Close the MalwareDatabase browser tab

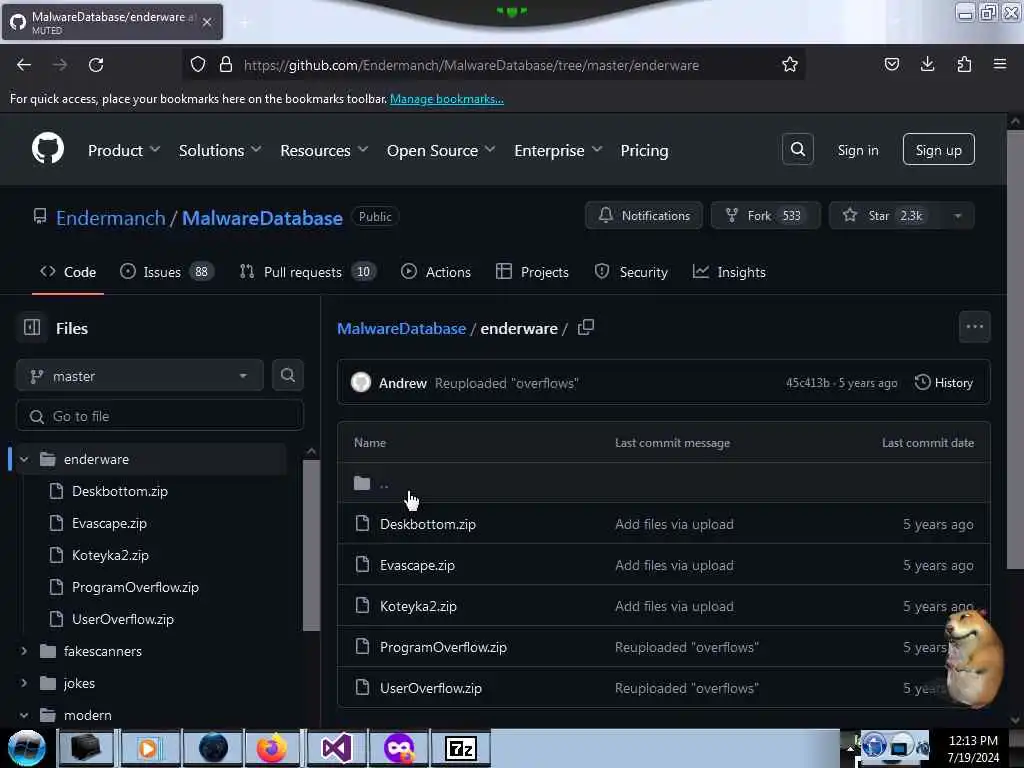(207, 22)
